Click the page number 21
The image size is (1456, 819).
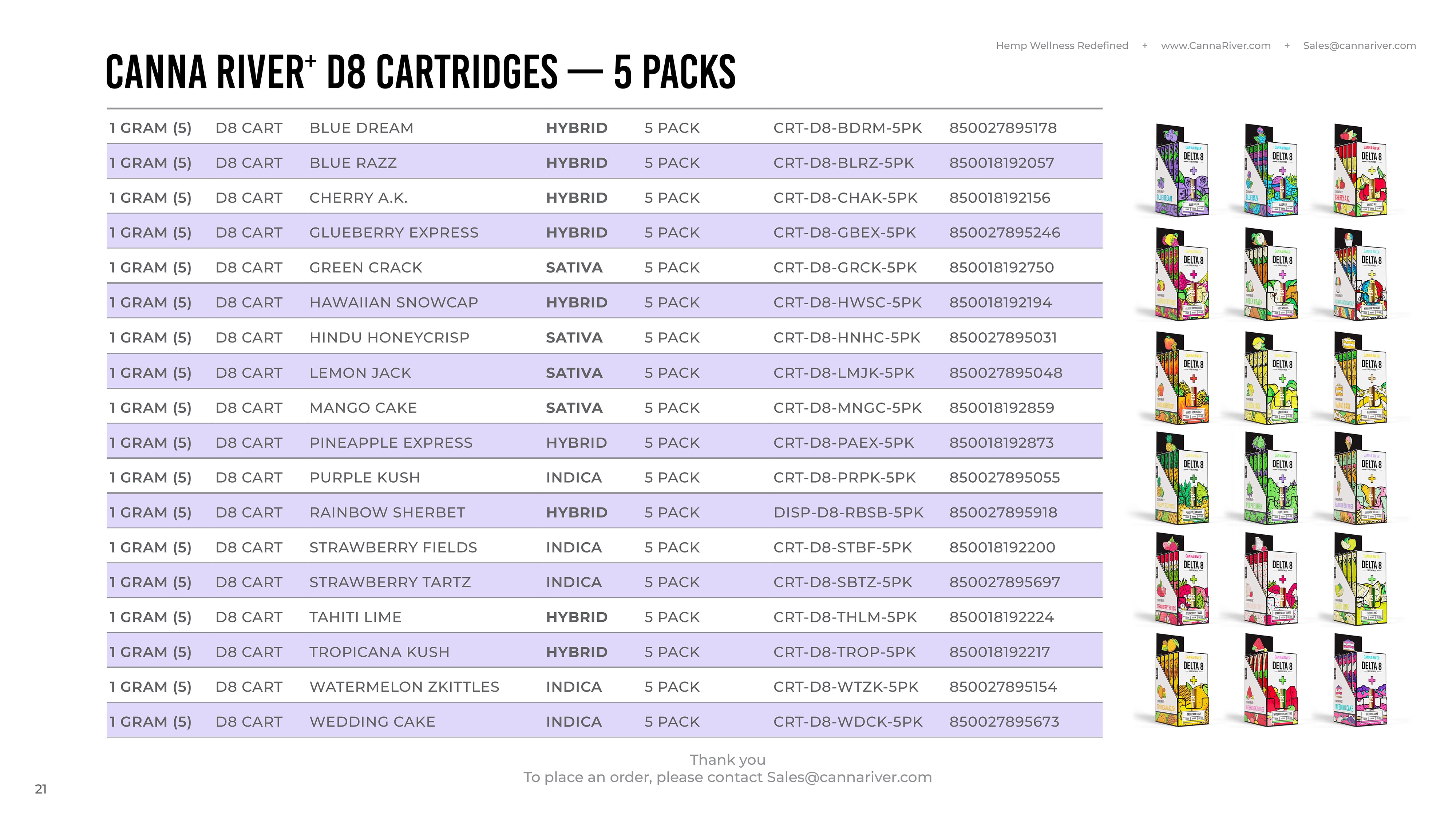(x=41, y=790)
